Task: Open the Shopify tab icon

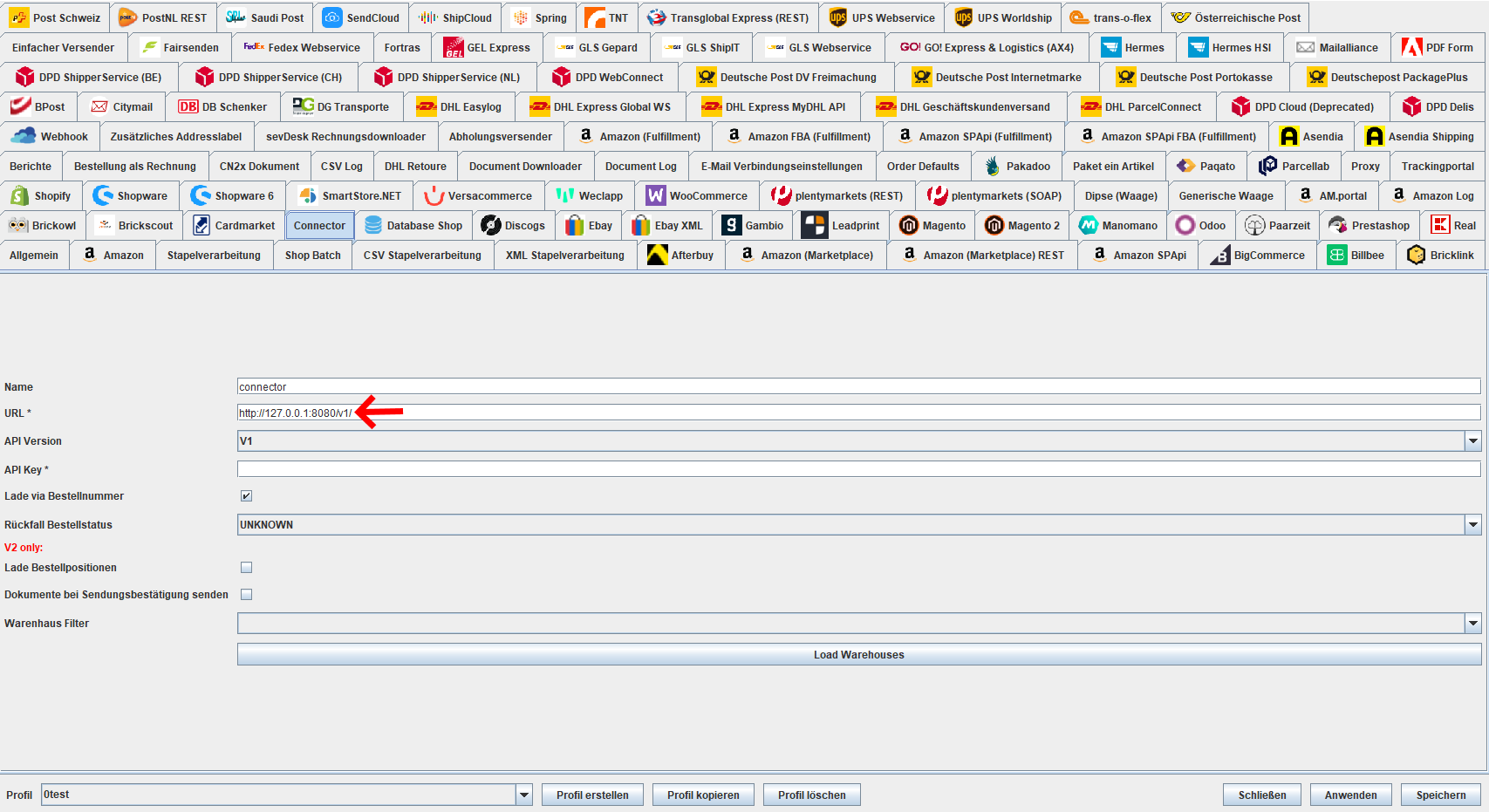Action: click(x=19, y=195)
